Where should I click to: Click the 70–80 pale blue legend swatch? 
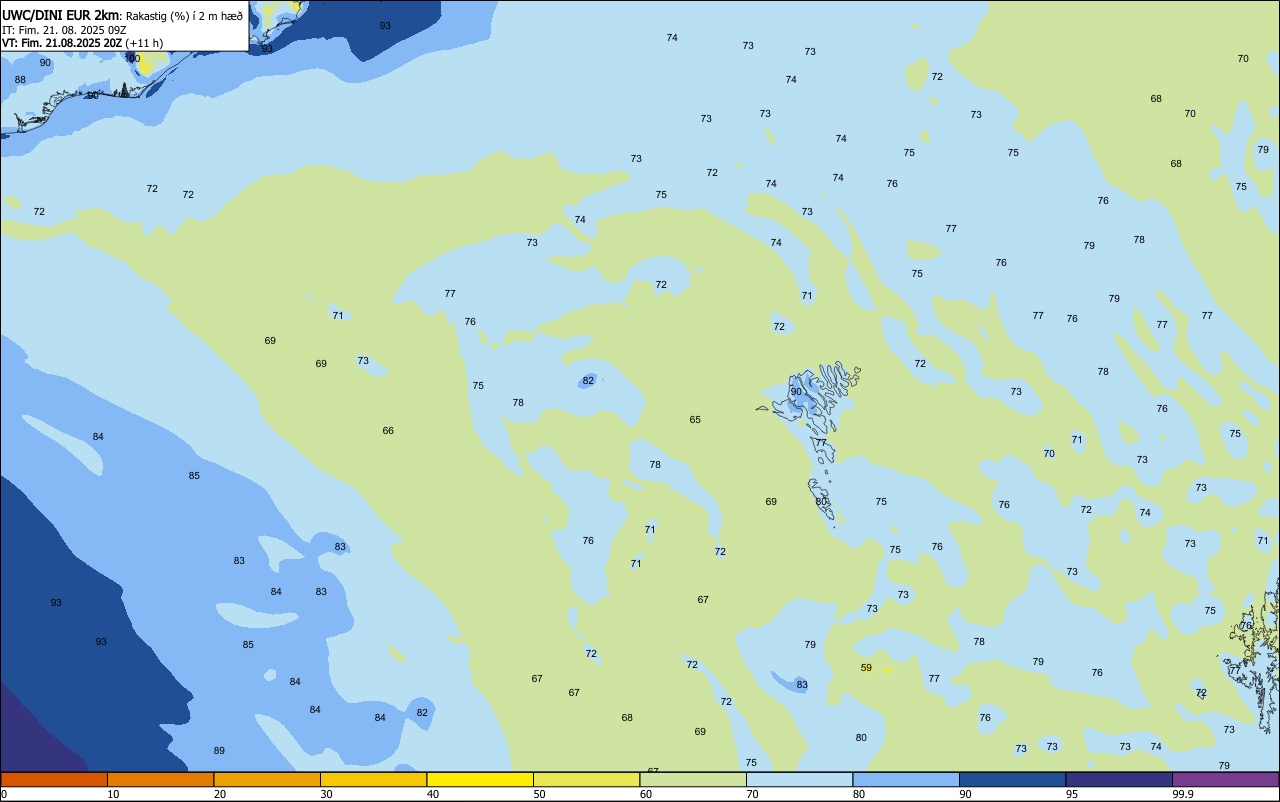coord(799,779)
